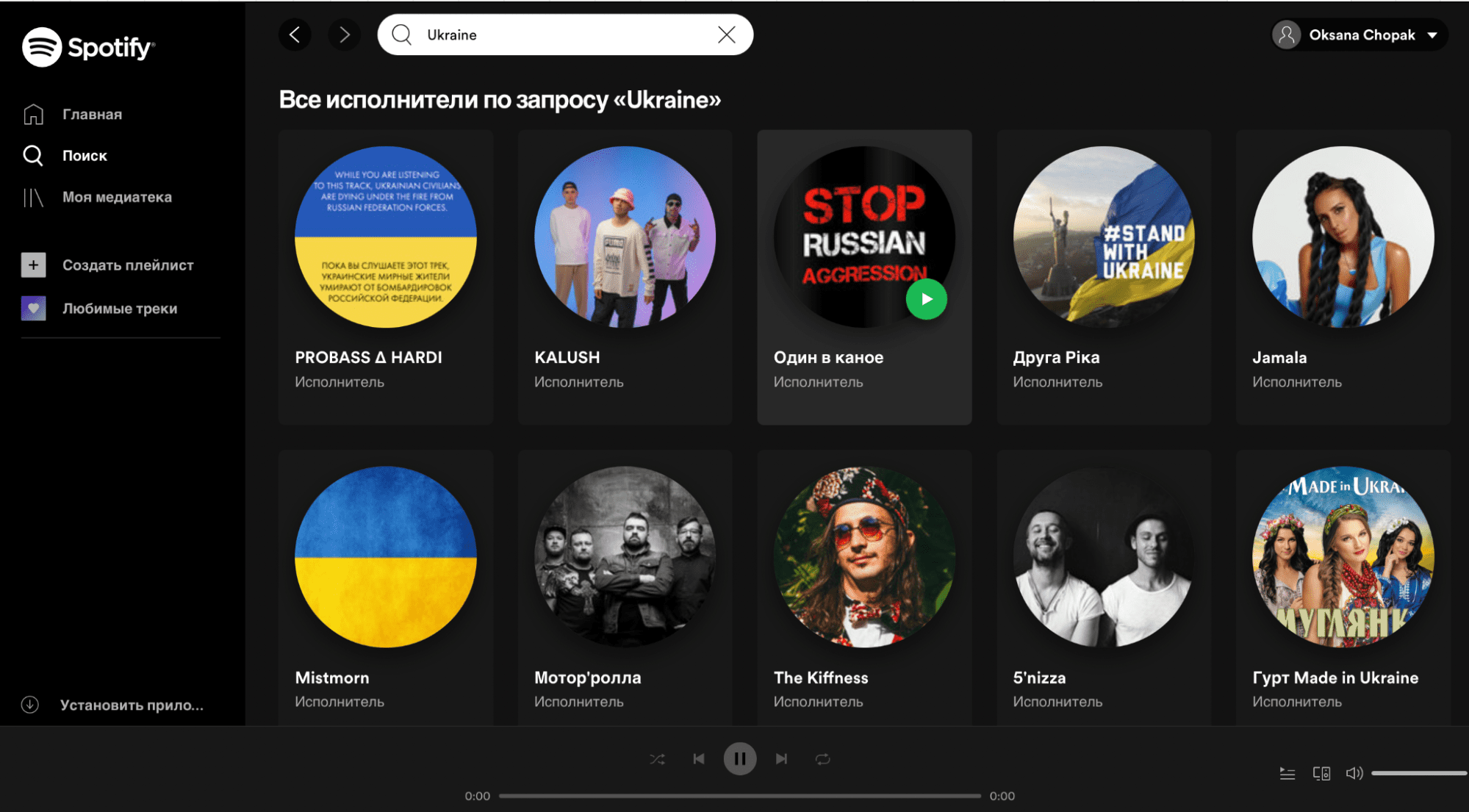Click the Поиск sidebar magnifier icon

(x=33, y=156)
